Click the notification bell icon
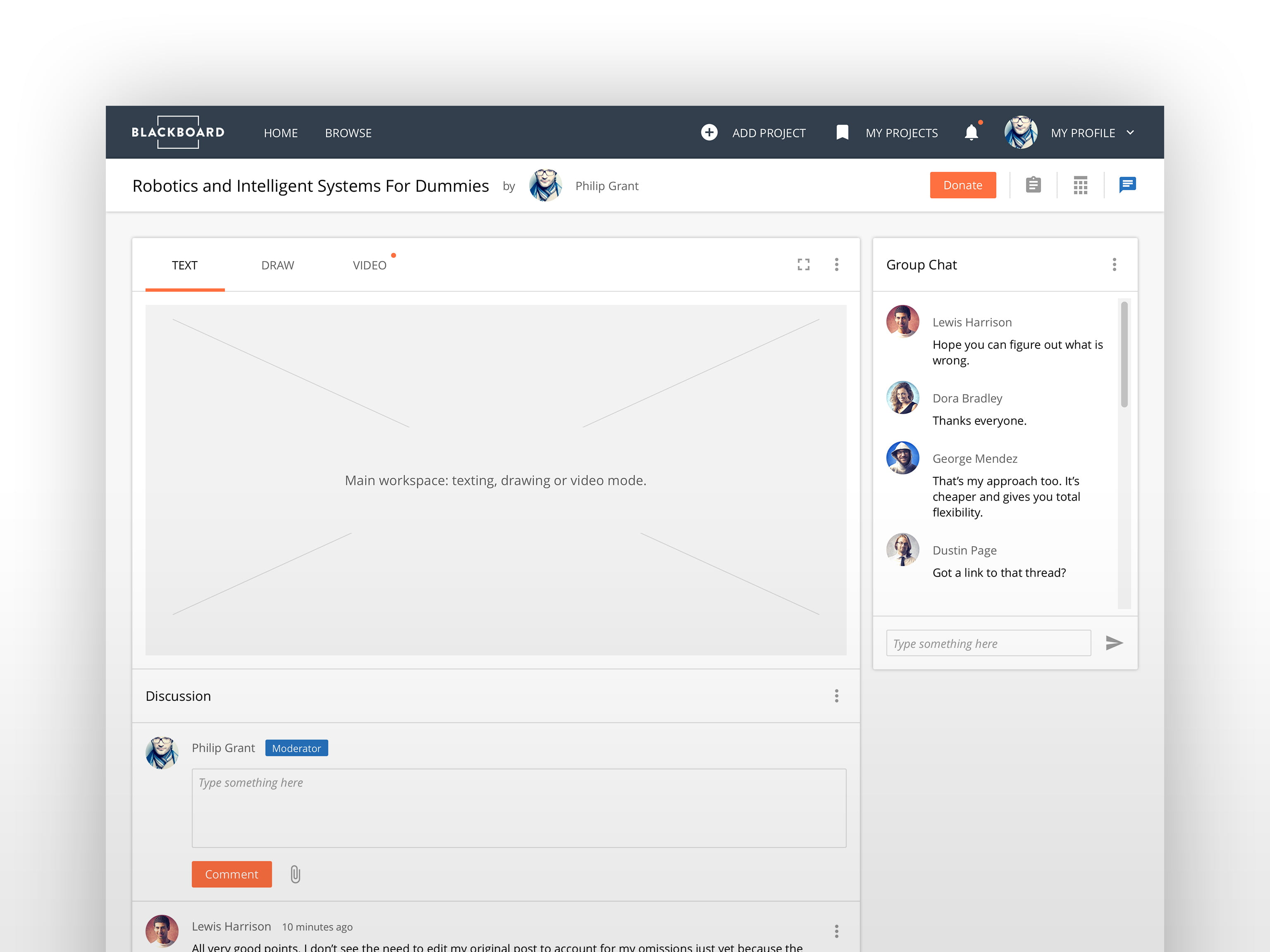This screenshot has width=1270, height=952. (971, 133)
